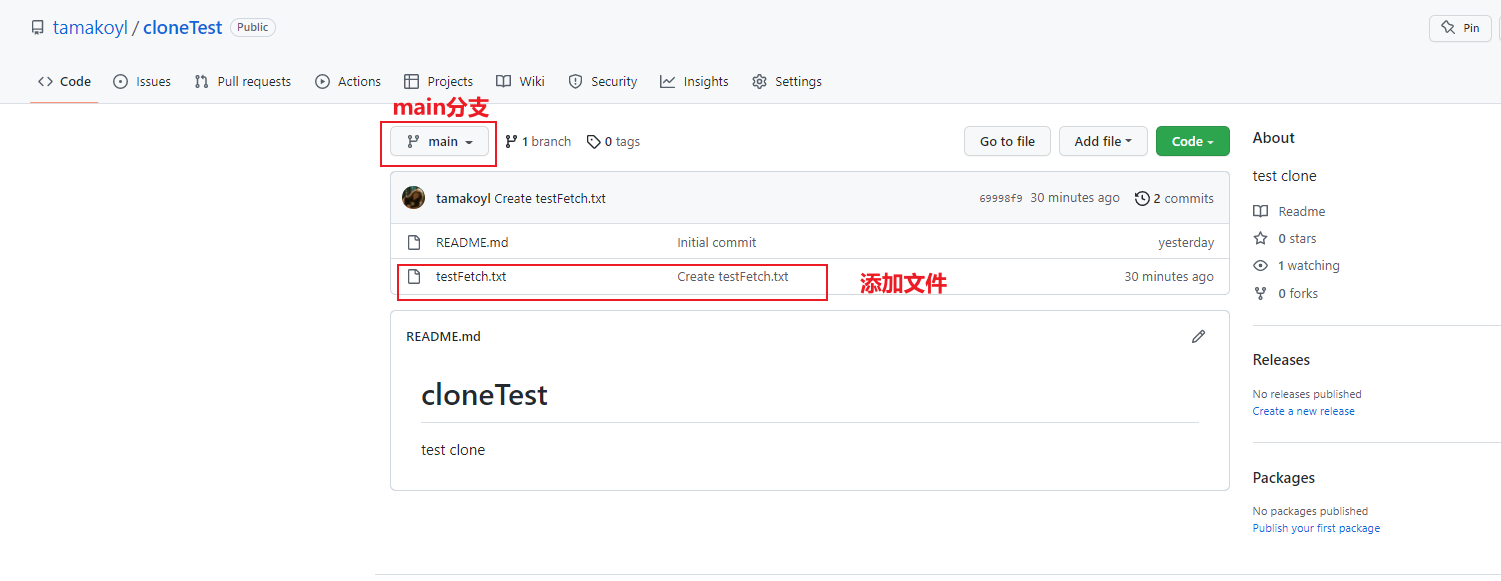
Task: Open the Security tab
Action: [x=603, y=82]
